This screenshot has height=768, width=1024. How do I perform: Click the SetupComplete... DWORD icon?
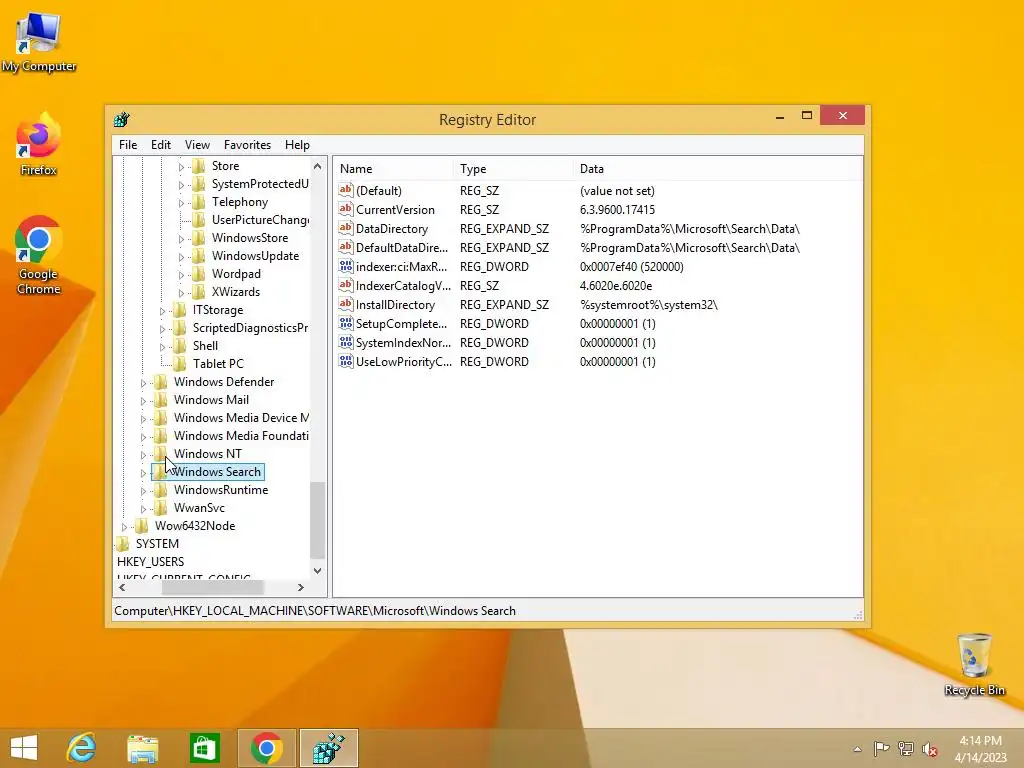(345, 323)
